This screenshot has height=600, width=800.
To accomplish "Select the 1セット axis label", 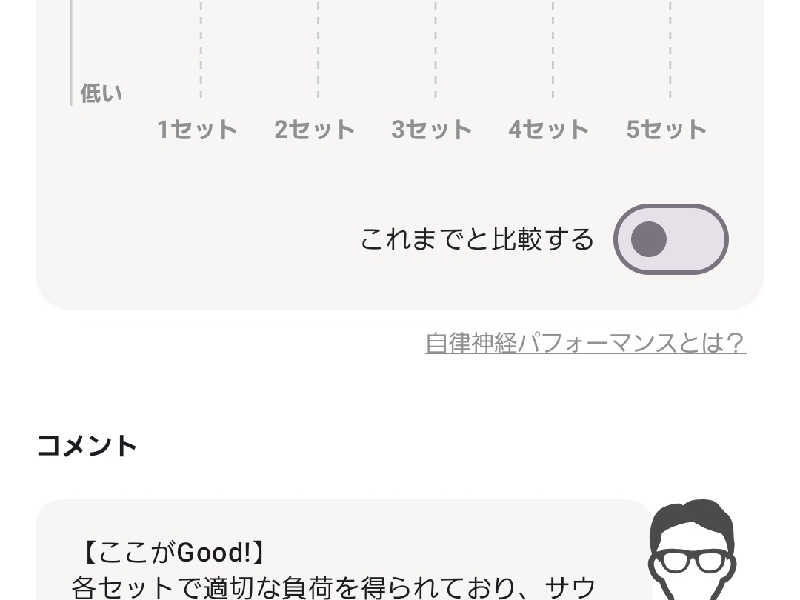I will point(197,130).
